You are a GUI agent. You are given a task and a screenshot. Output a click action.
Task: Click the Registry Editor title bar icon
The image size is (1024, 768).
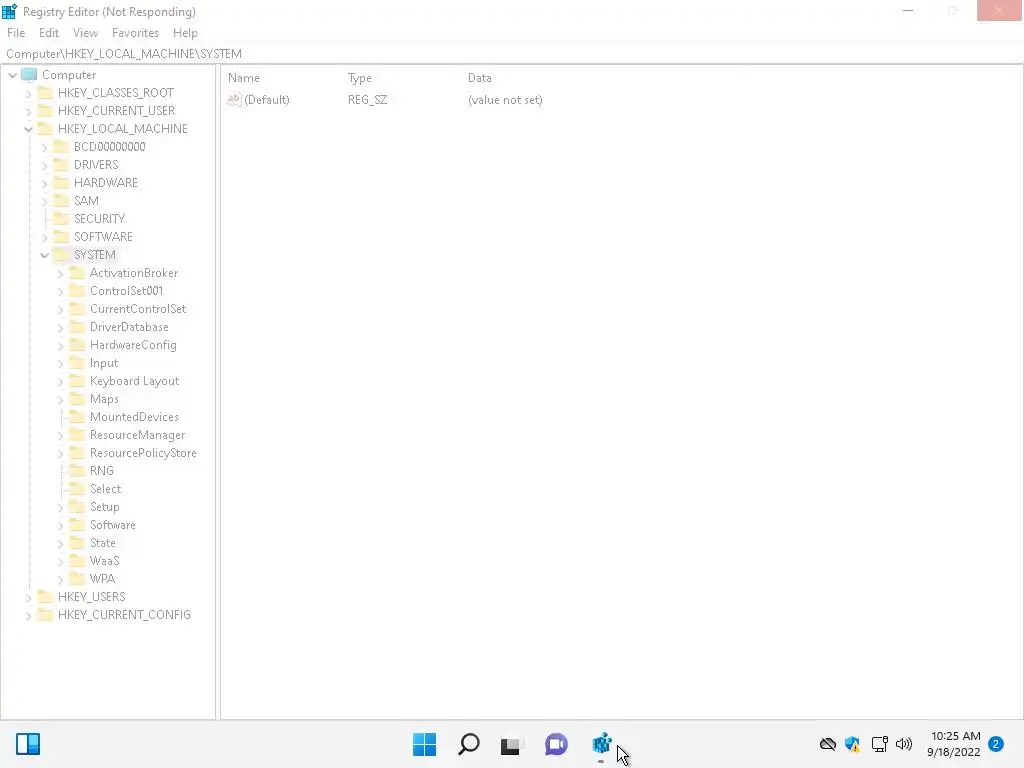click(x=9, y=11)
